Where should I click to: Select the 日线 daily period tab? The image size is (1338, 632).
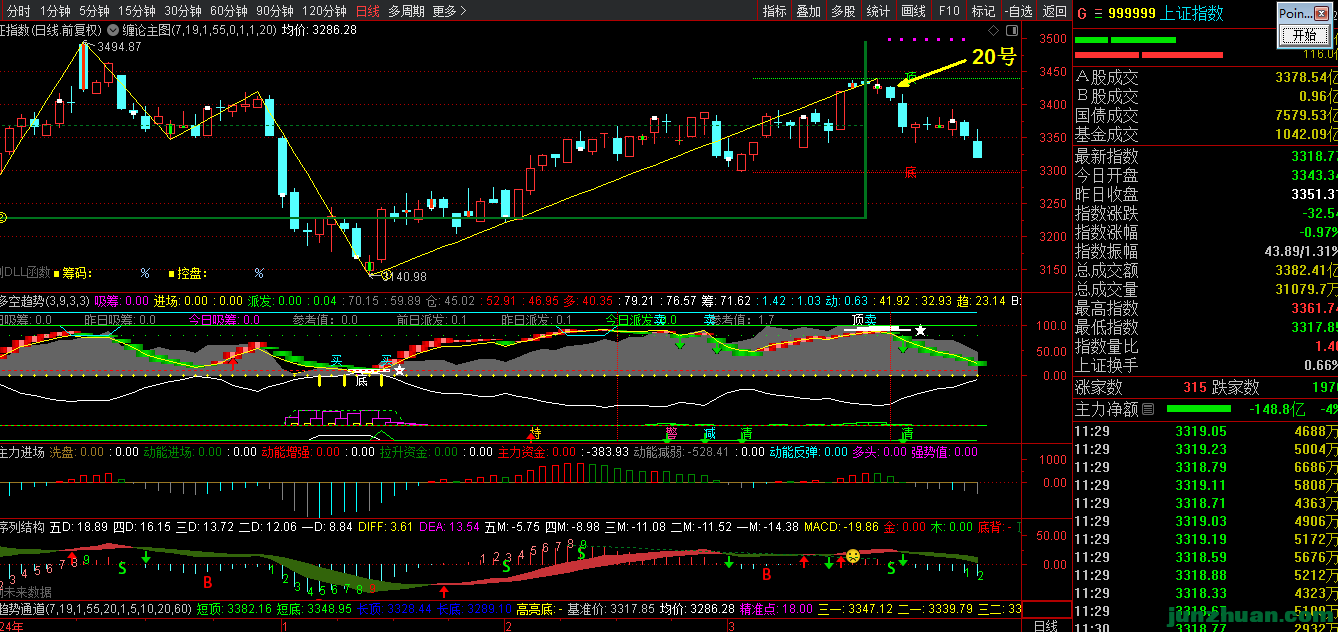[368, 11]
